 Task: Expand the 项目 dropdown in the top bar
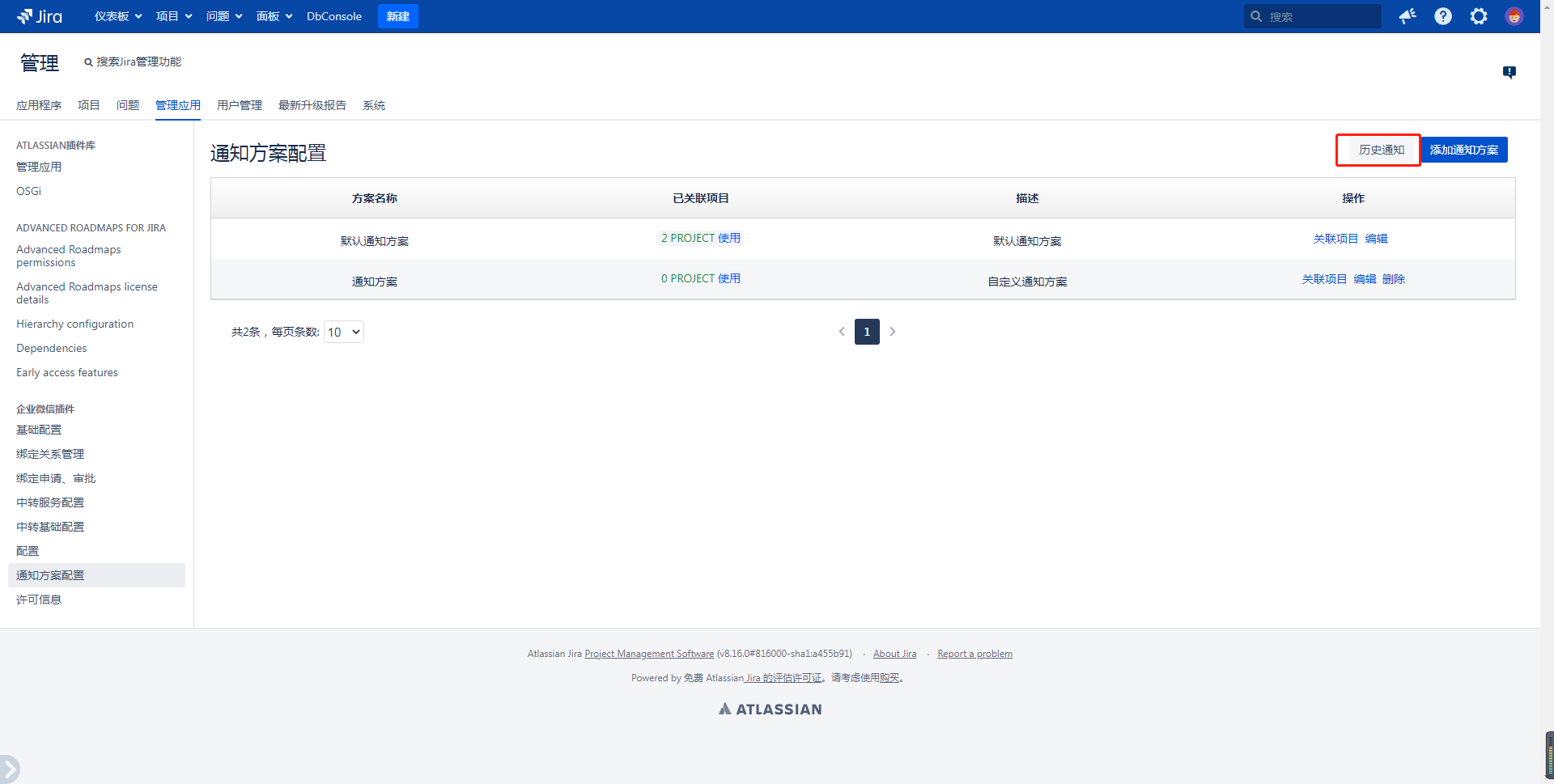(x=174, y=16)
